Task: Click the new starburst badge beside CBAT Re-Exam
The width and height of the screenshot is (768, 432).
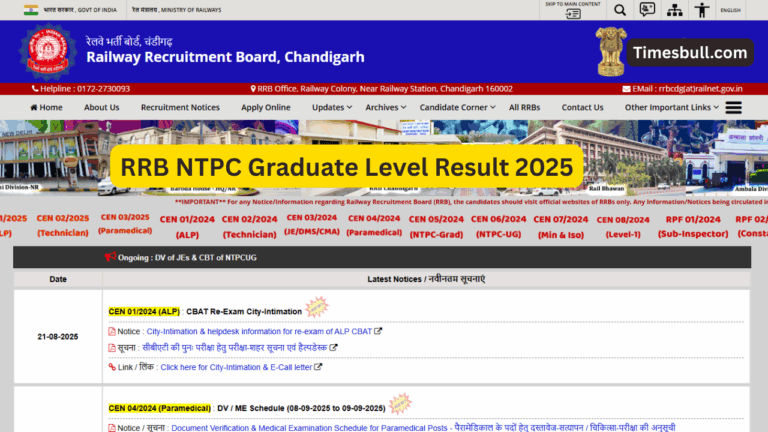Action: (x=316, y=308)
